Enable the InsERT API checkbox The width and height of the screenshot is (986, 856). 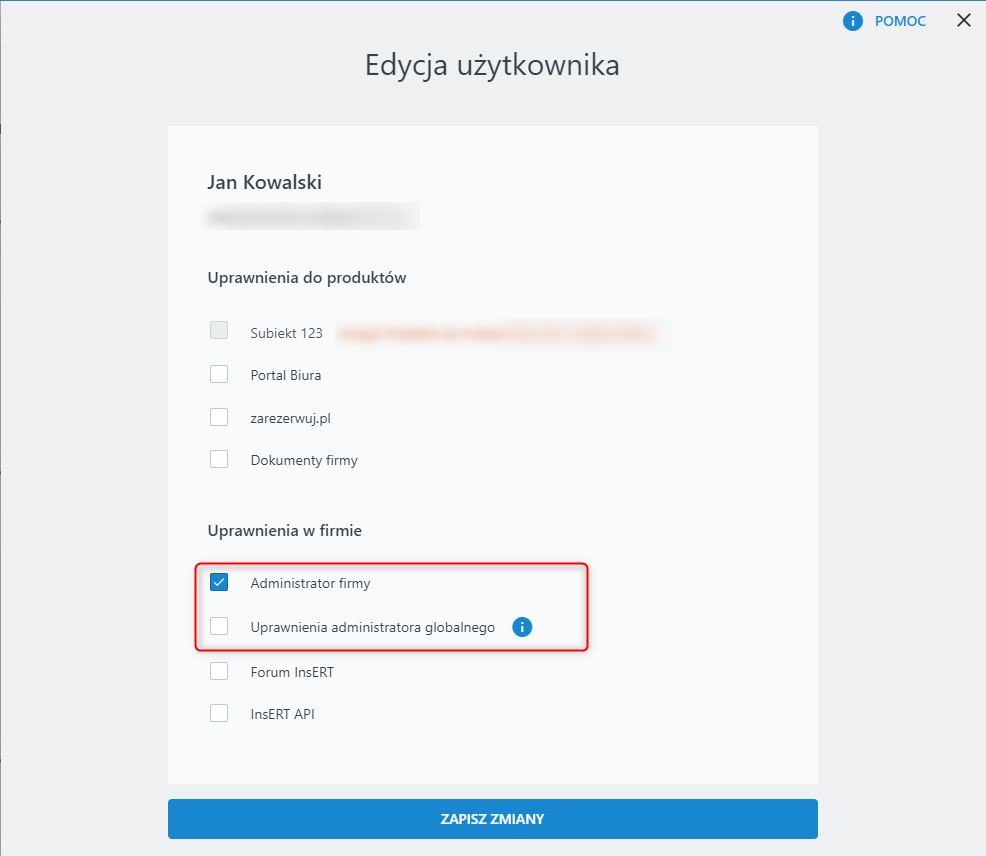click(x=219, y=714)
